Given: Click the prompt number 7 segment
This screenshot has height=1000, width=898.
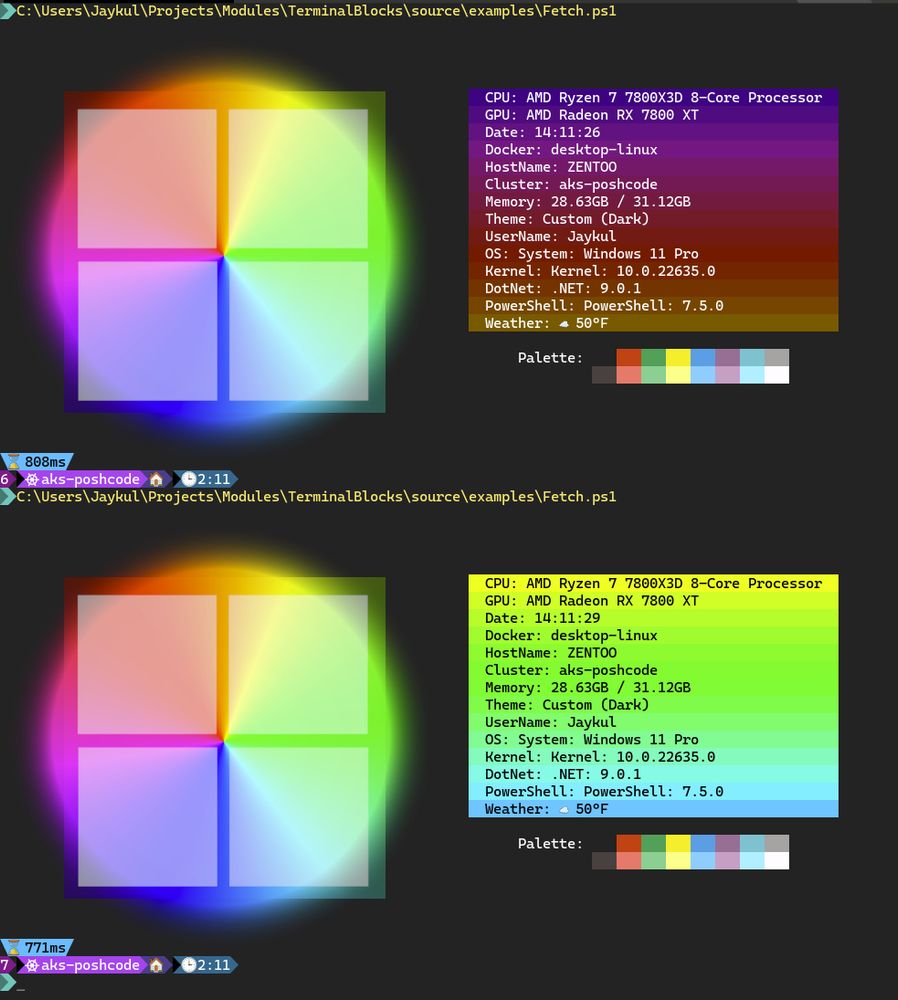Looking at the screenshot, I should click(6, 965).
